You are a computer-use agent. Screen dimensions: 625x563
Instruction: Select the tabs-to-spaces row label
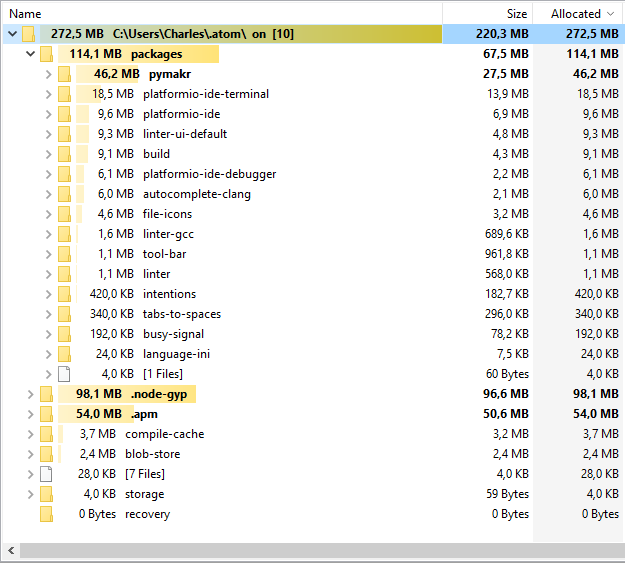(x=182, y=314)
